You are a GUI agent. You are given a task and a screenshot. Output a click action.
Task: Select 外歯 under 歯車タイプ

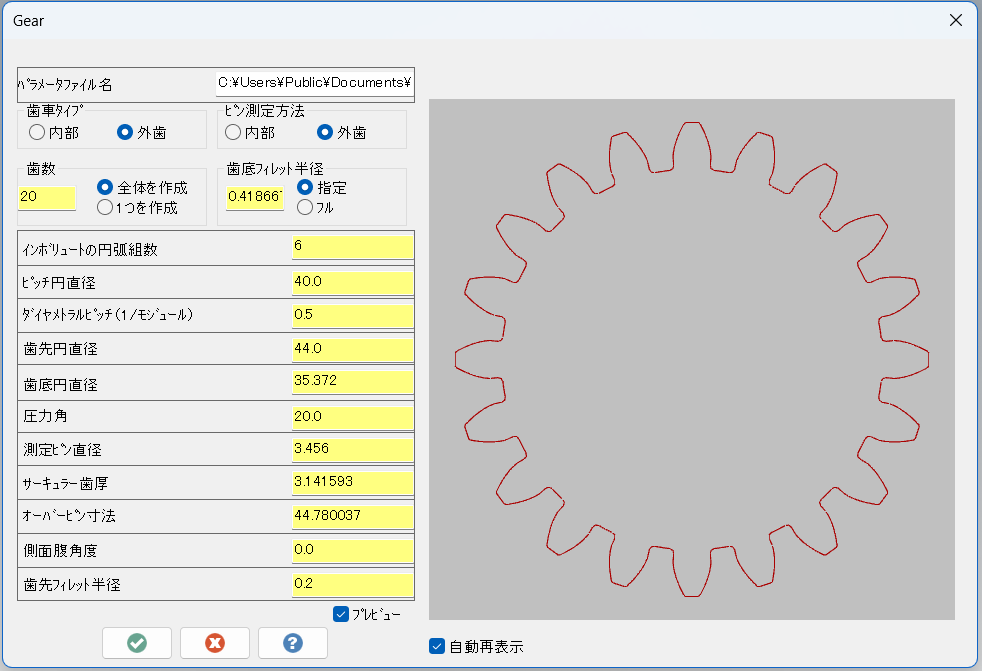tap(126, 132)
